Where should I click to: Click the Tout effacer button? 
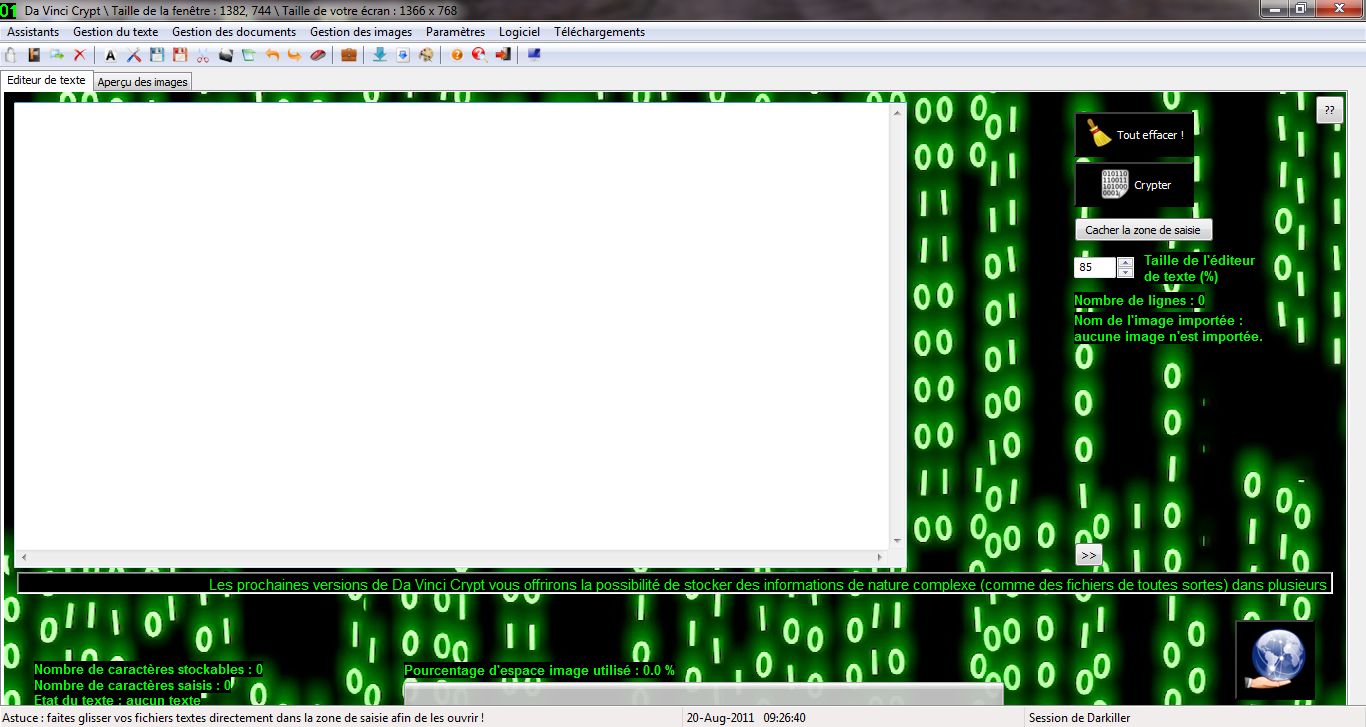tap(1135, 135)
